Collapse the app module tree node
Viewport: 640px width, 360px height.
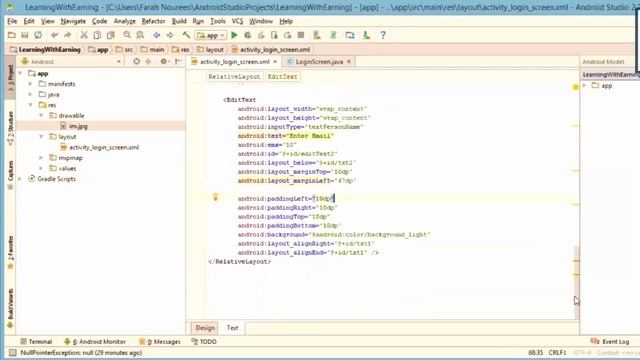(x=20, y=73)
